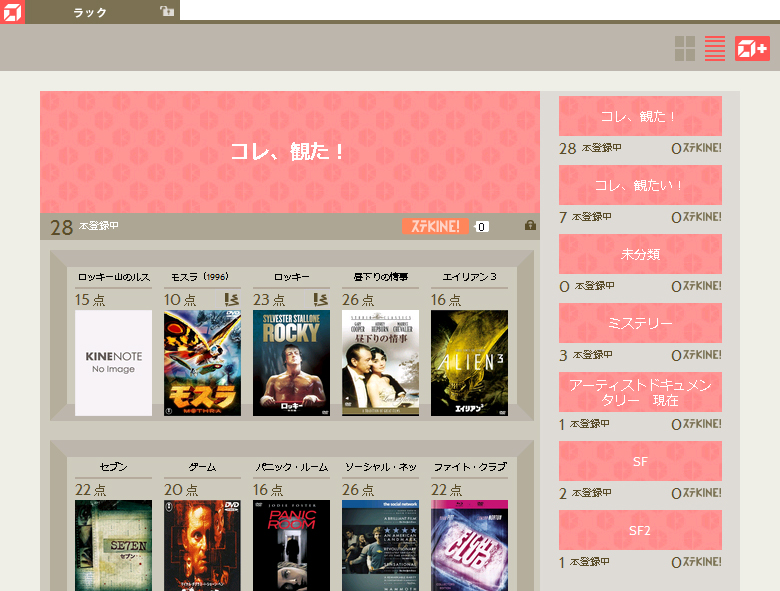Click the ステKINE! icon under ミステリー rack
Viewport: 780px width, 591px height.
click(x=700, y=355)
